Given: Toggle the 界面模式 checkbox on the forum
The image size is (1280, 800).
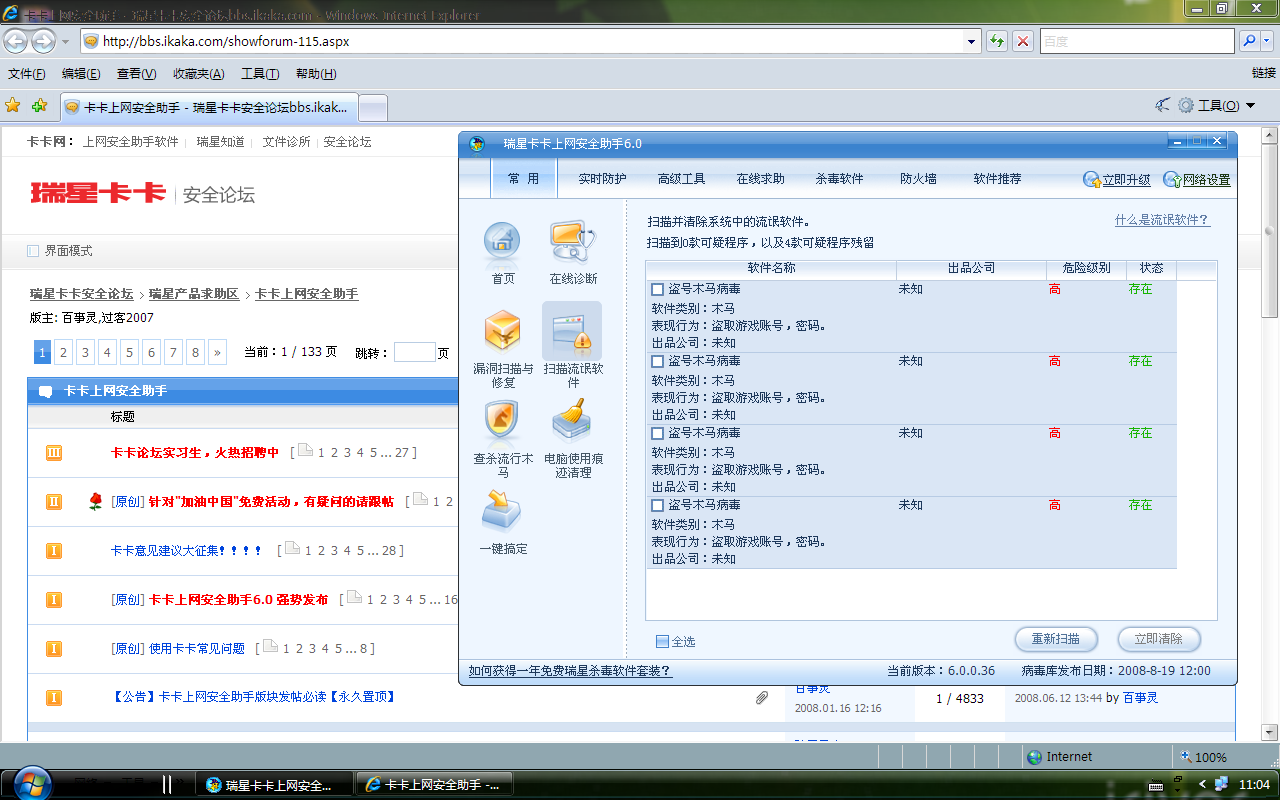Looking at the screenshot, I should (33, 251).
